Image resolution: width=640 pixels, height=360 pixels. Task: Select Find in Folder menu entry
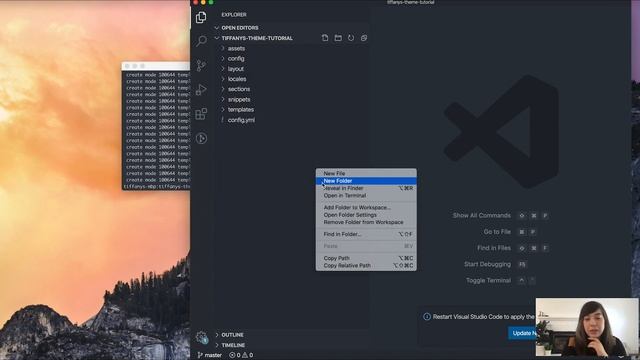(x=366, y=234)
